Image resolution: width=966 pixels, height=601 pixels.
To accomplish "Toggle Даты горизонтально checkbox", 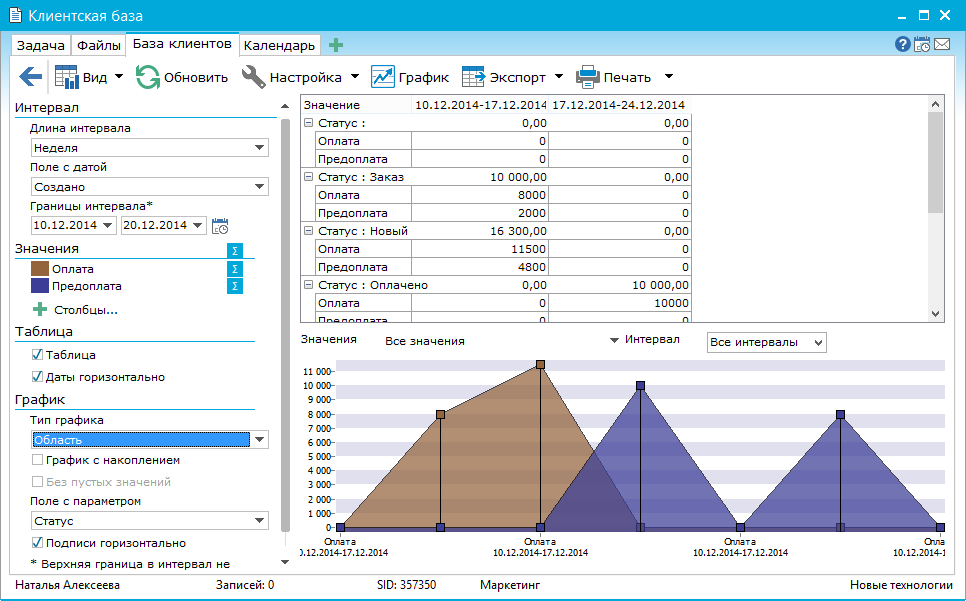I will coord(38,377).
